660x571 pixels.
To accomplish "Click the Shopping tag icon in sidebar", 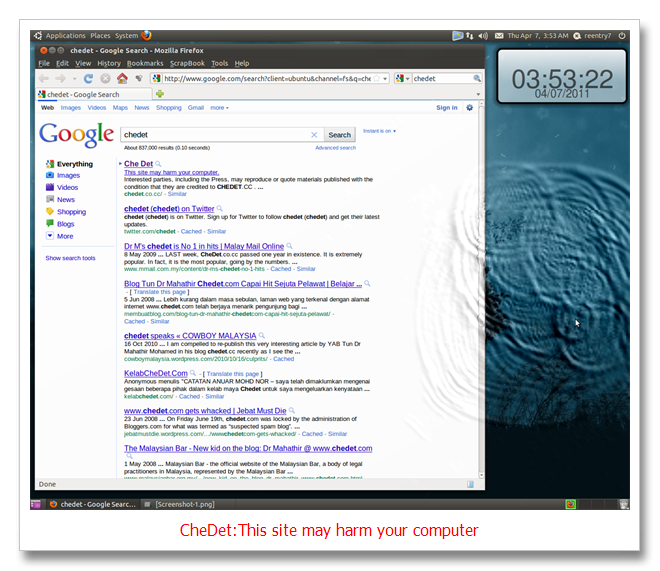I will pos(50,211).
